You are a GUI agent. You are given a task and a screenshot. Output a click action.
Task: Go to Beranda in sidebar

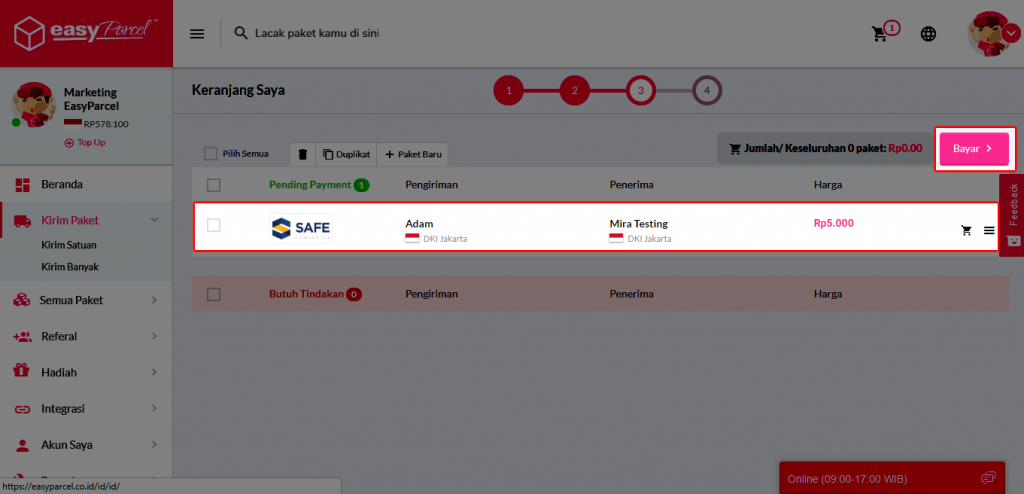[62, 184]
